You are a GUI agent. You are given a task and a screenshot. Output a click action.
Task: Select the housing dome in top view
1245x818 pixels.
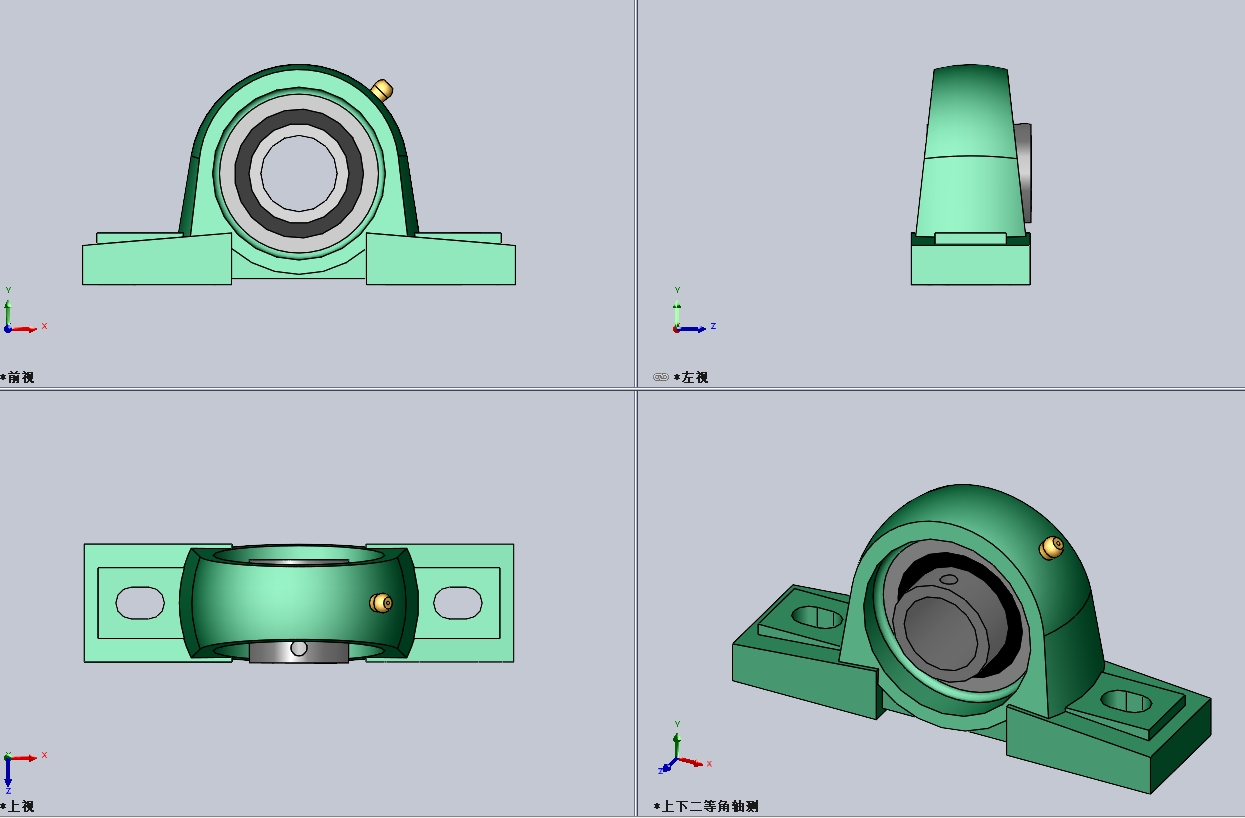click(299, 602)
